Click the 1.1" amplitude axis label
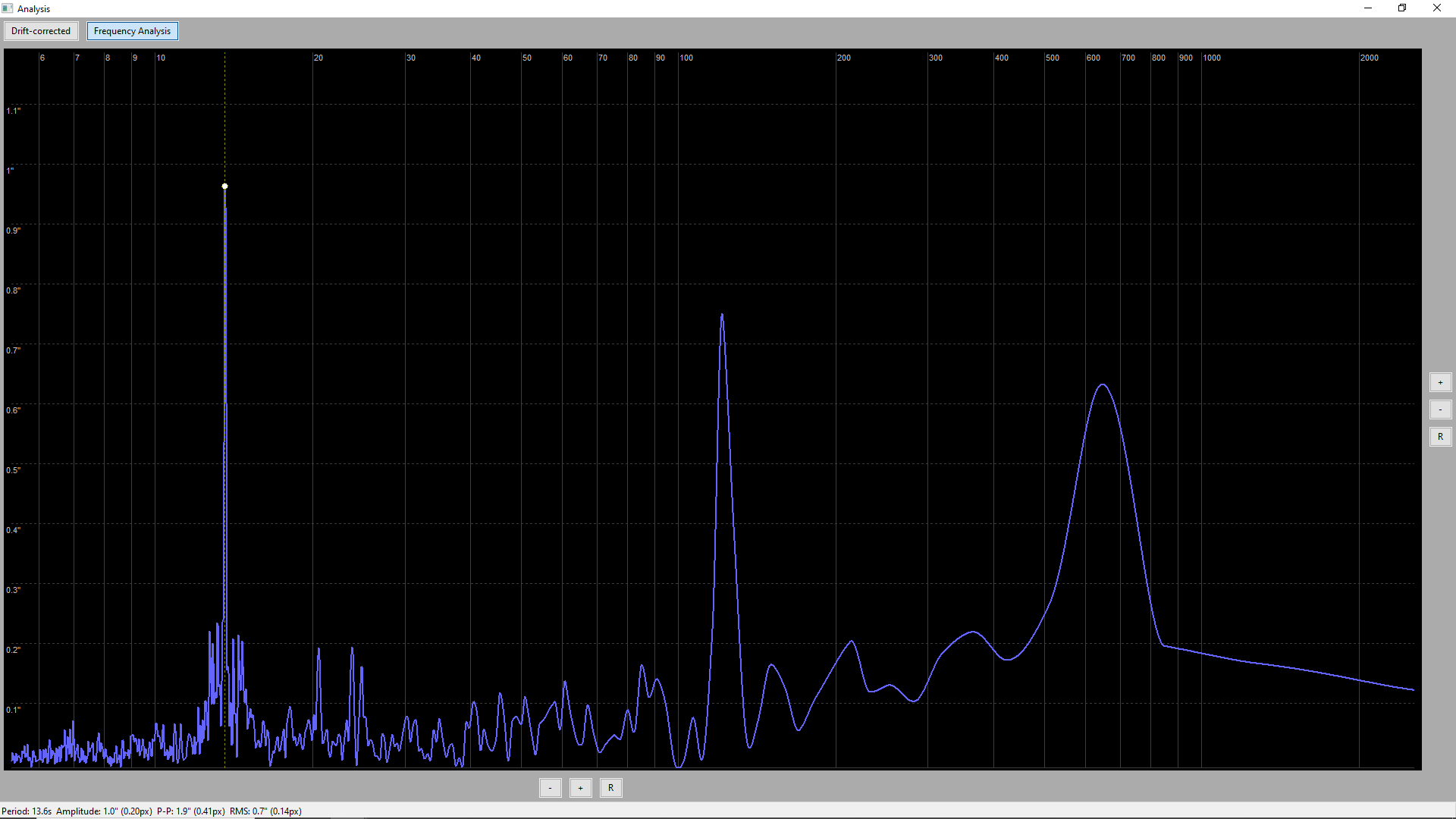 pyautogui.click(x=14, y=111)
